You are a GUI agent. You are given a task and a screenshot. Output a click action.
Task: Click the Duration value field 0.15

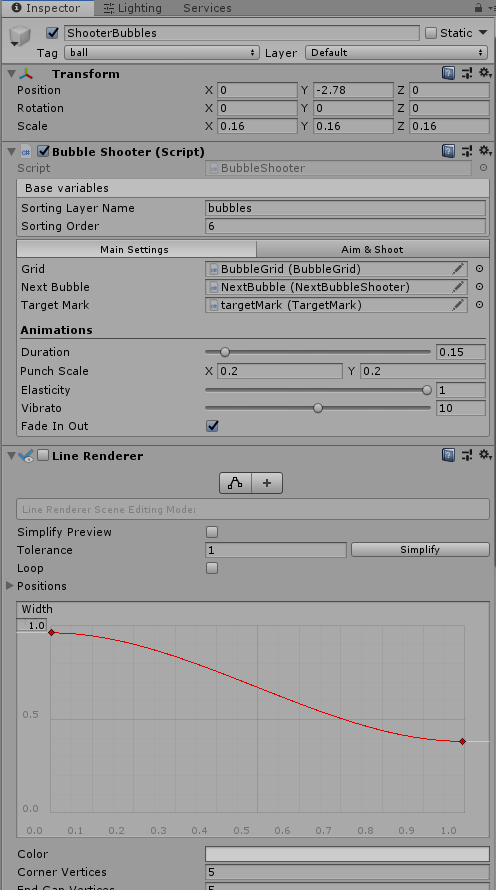[x=461, y=352]
